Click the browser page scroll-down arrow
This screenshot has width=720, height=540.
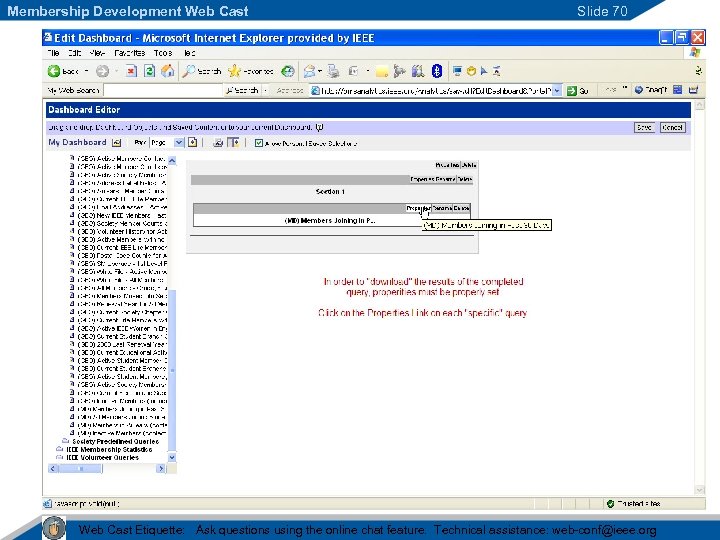[699, 490]
